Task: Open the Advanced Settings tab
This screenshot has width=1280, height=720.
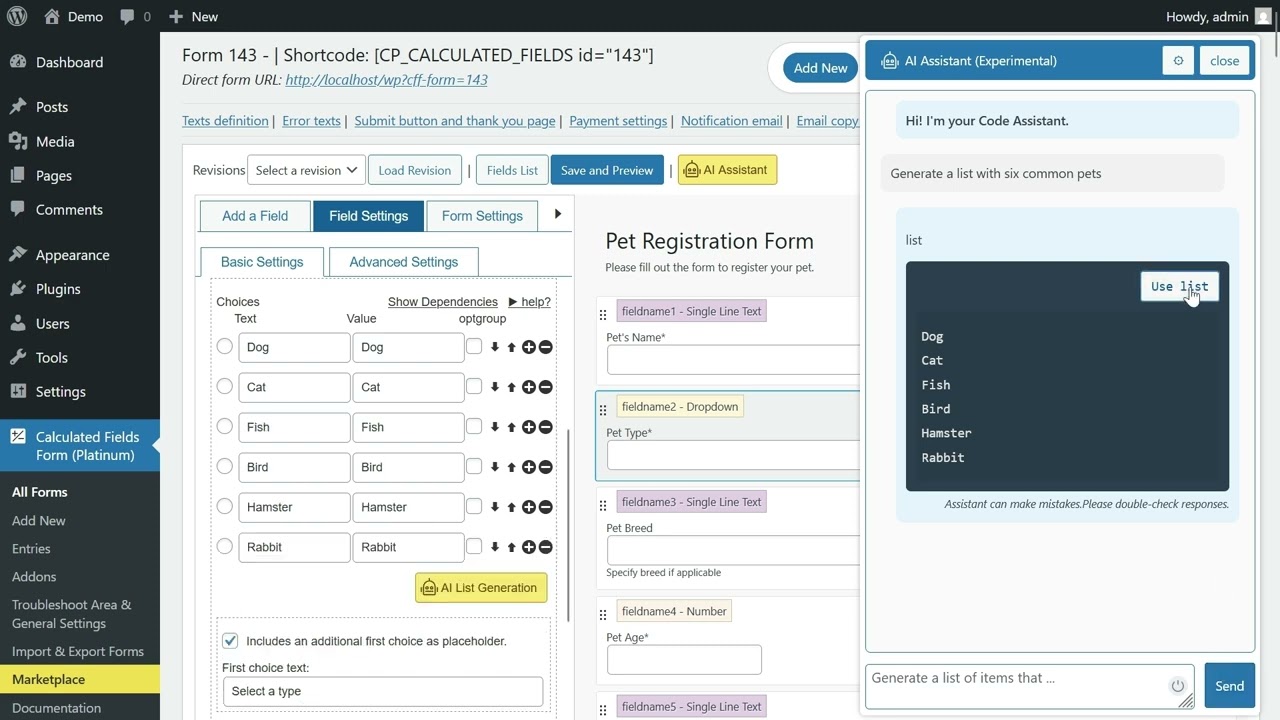Action: pyautogui.click(x=404, y=262)
